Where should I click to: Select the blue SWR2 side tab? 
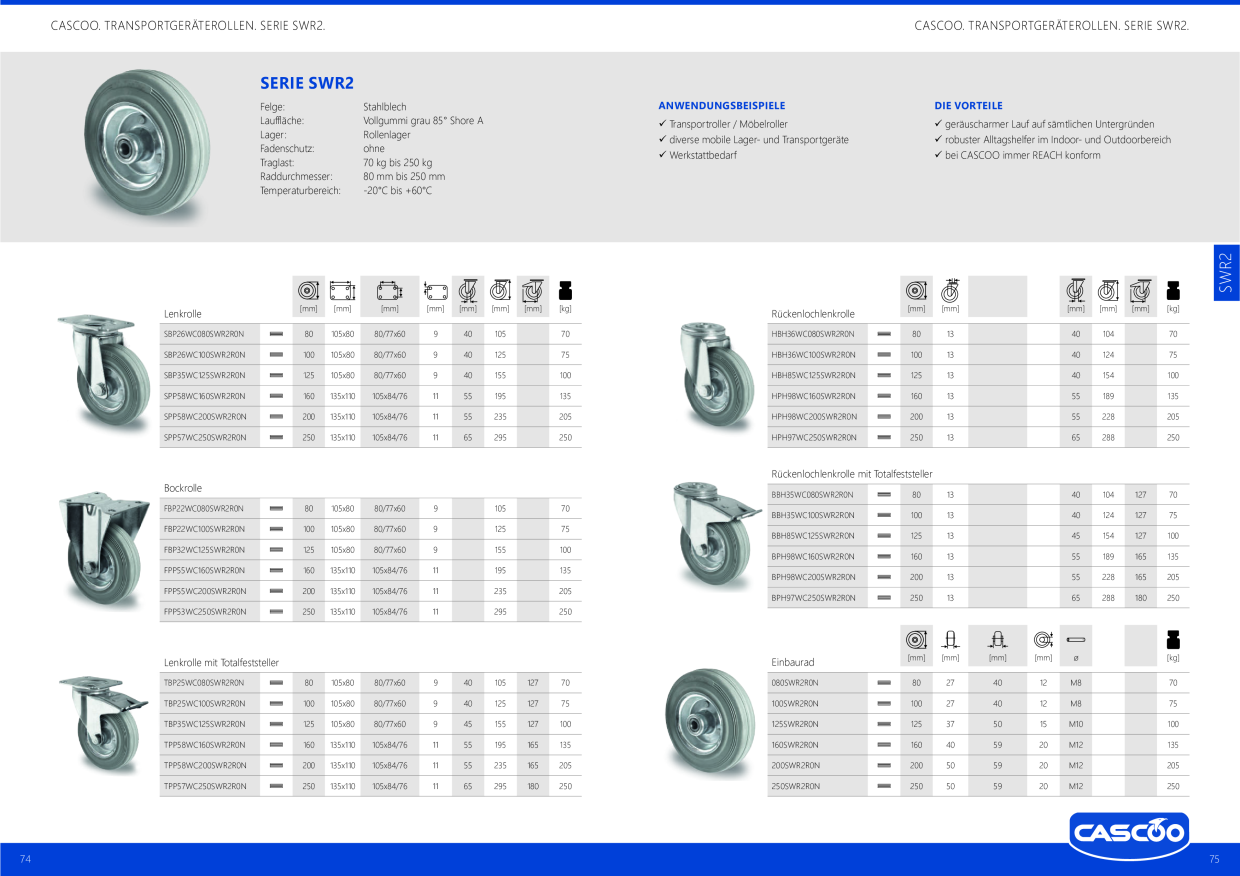1226,272
